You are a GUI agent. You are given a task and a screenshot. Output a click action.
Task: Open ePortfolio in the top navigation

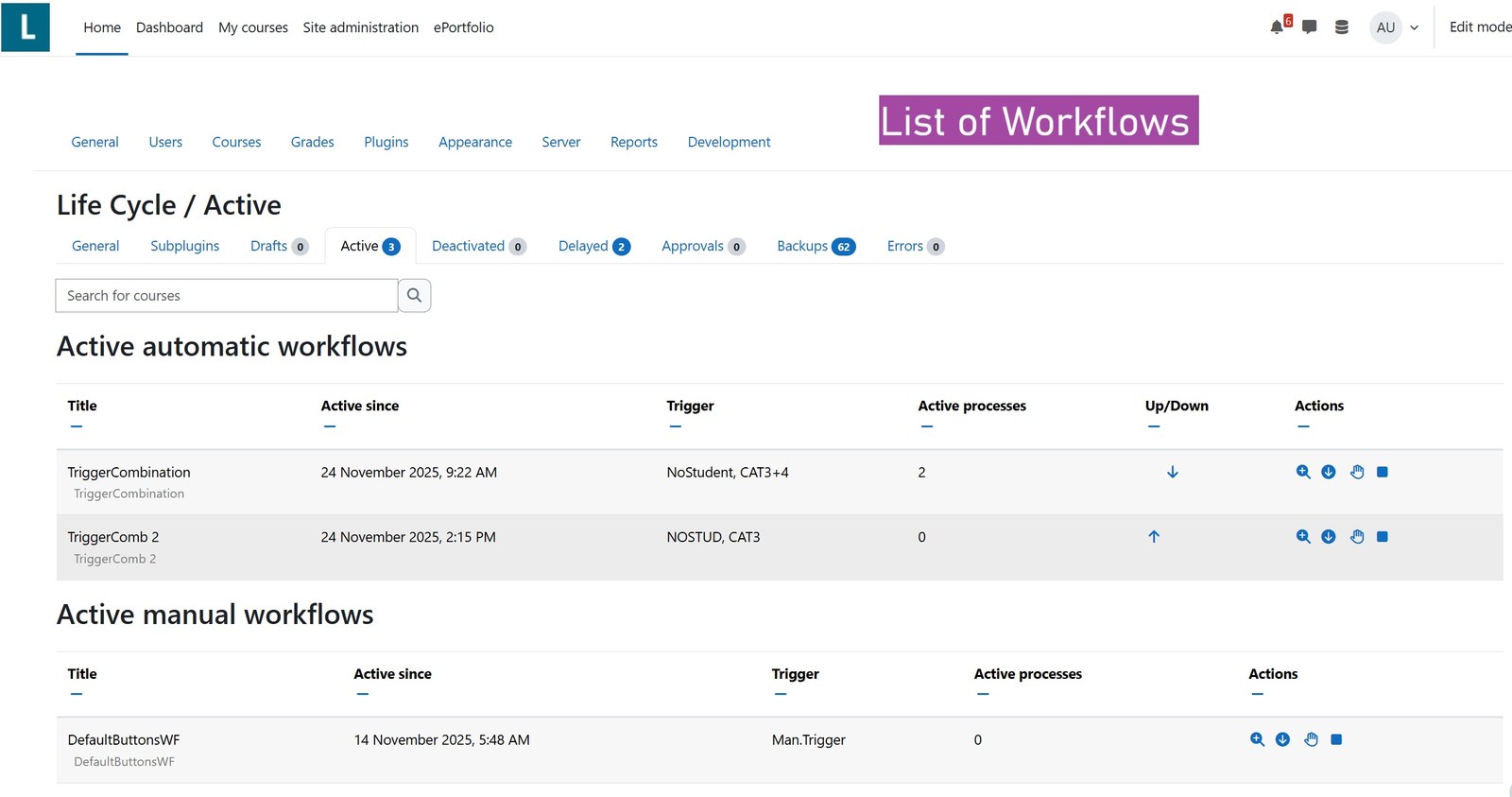464,27
